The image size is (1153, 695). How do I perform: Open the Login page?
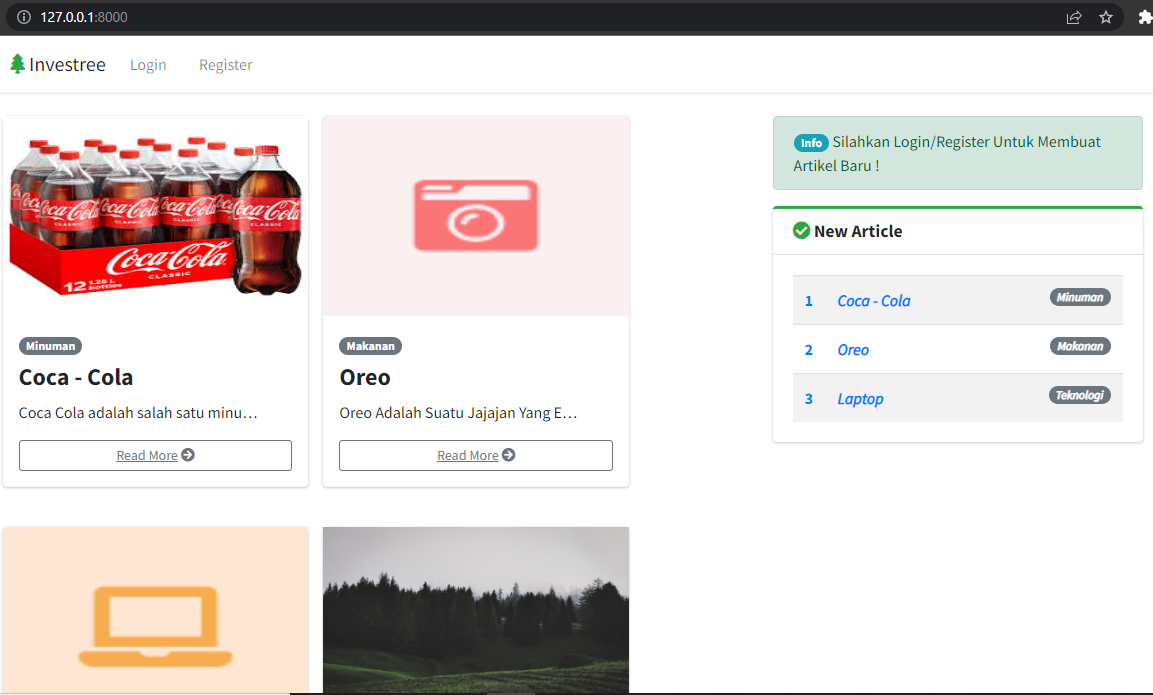coord(148,65)
